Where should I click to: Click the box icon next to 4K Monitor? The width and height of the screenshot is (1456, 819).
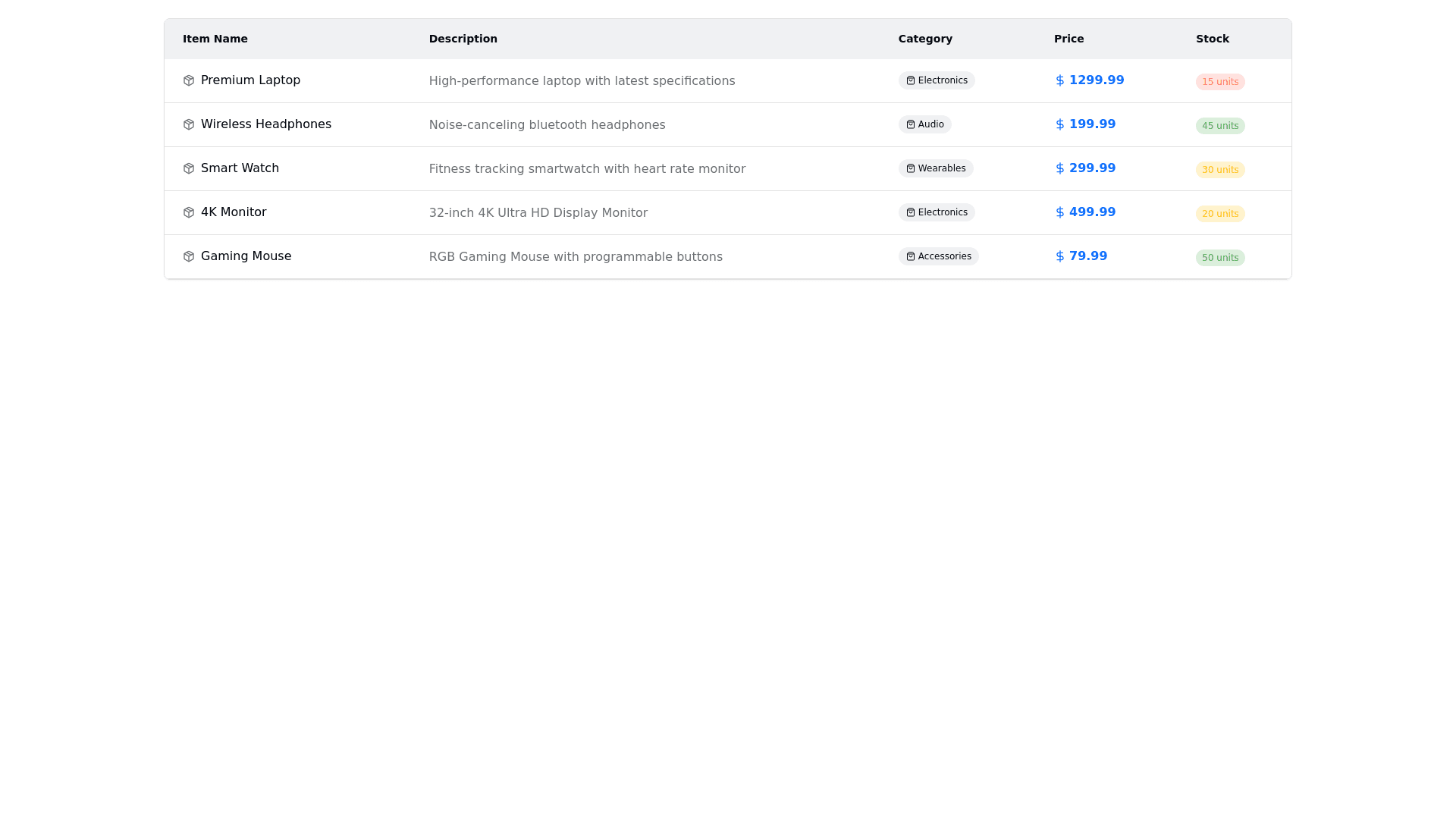189,212
